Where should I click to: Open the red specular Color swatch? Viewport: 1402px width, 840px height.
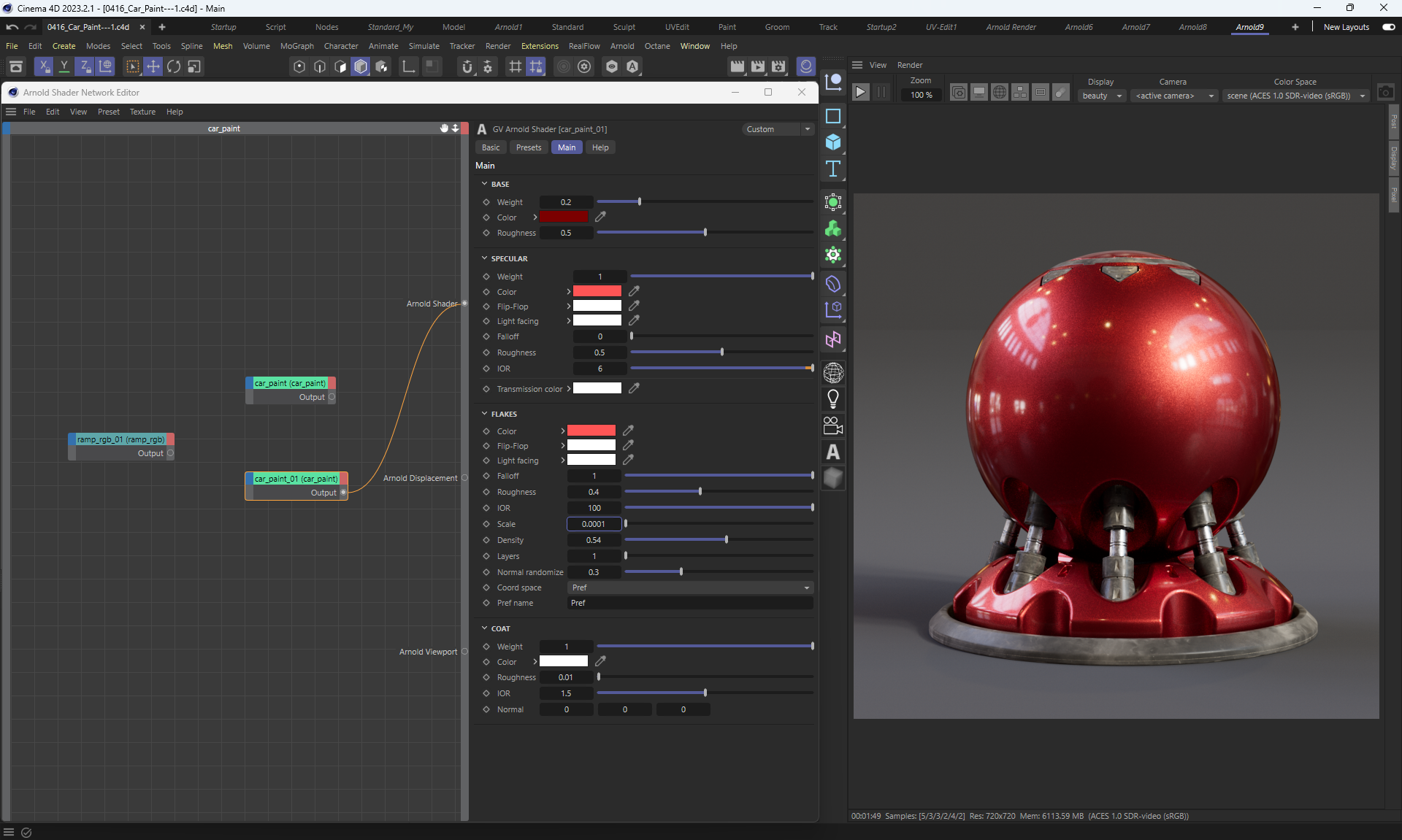tap(597, 291)
